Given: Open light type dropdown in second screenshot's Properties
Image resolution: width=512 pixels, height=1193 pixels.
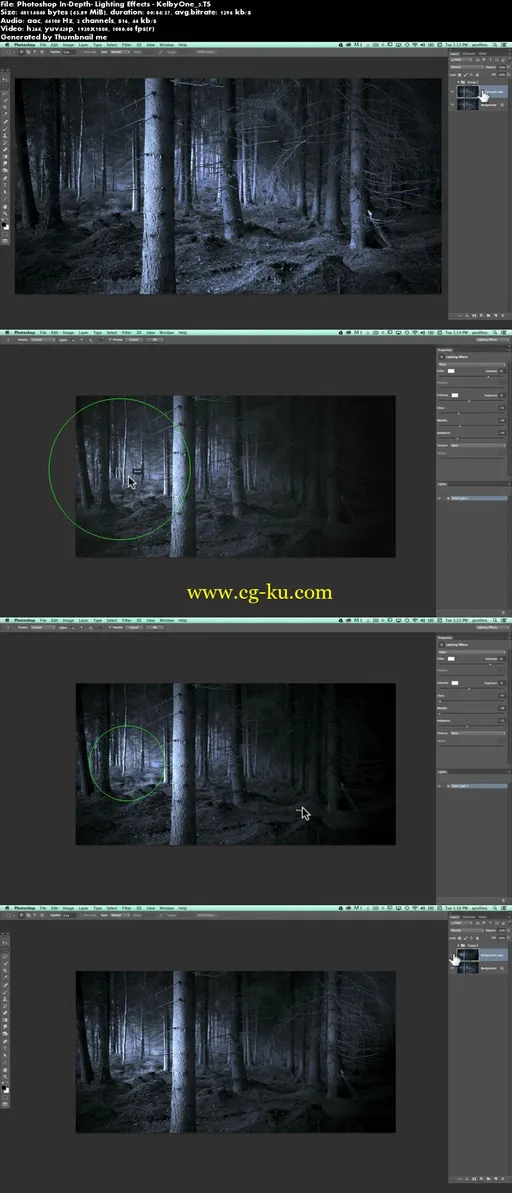Looking at the screenshot, I should [x=472, y=364].
